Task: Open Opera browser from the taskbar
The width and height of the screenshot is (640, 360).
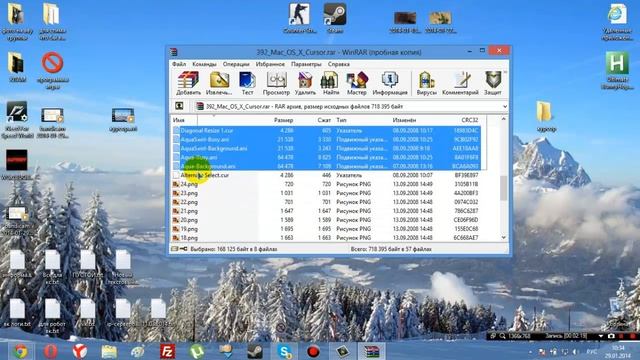Action: pyautogui.click(x=51, y=351)
